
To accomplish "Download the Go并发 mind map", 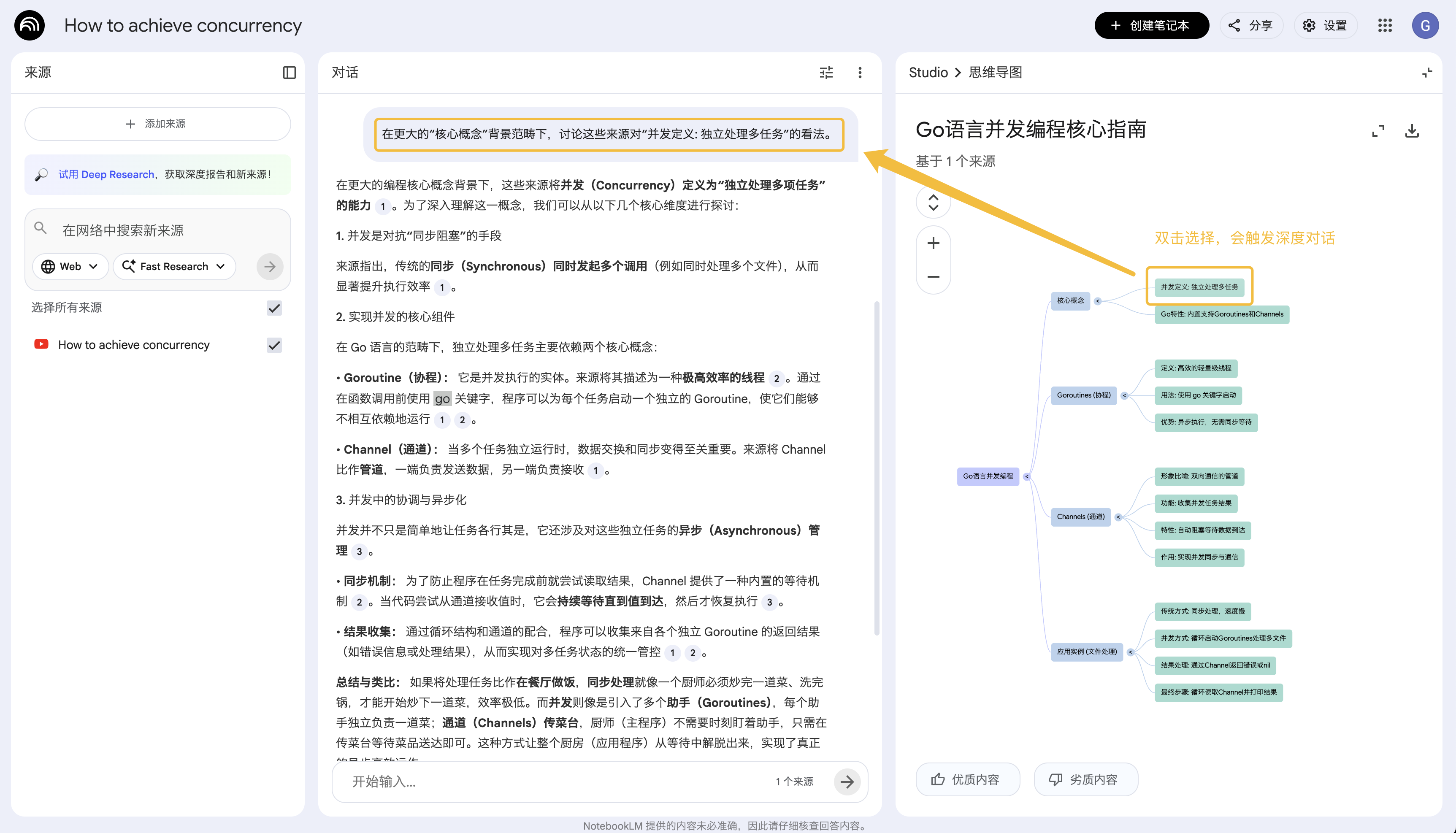I will [1412, 130].
